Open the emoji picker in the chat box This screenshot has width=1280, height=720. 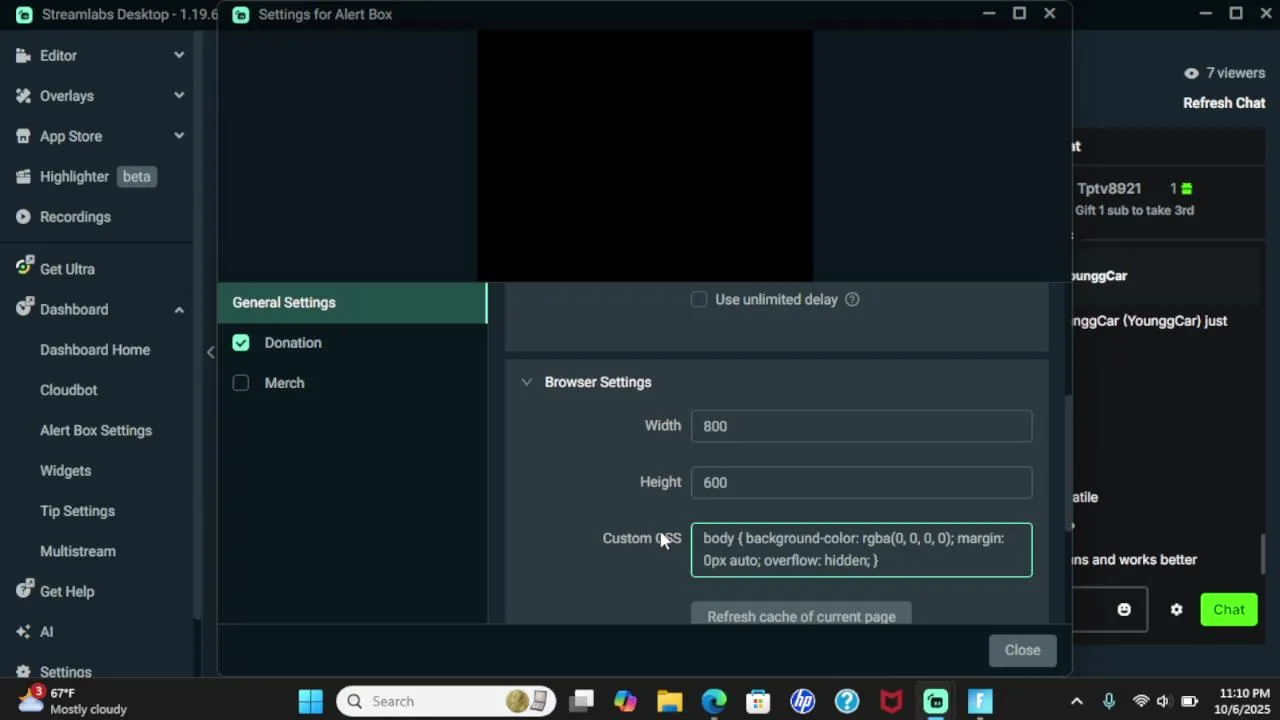click(1124, 610)
